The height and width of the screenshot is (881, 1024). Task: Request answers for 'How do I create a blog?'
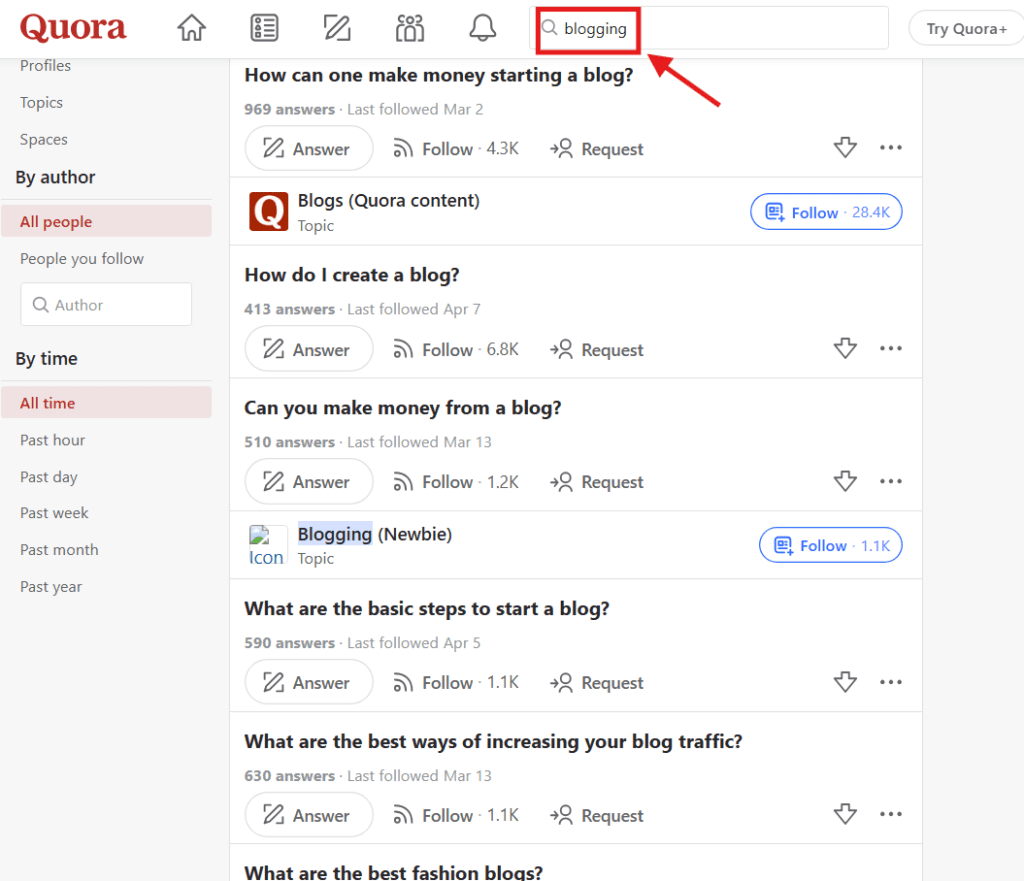pyautogui.click(x=596, y=350)
